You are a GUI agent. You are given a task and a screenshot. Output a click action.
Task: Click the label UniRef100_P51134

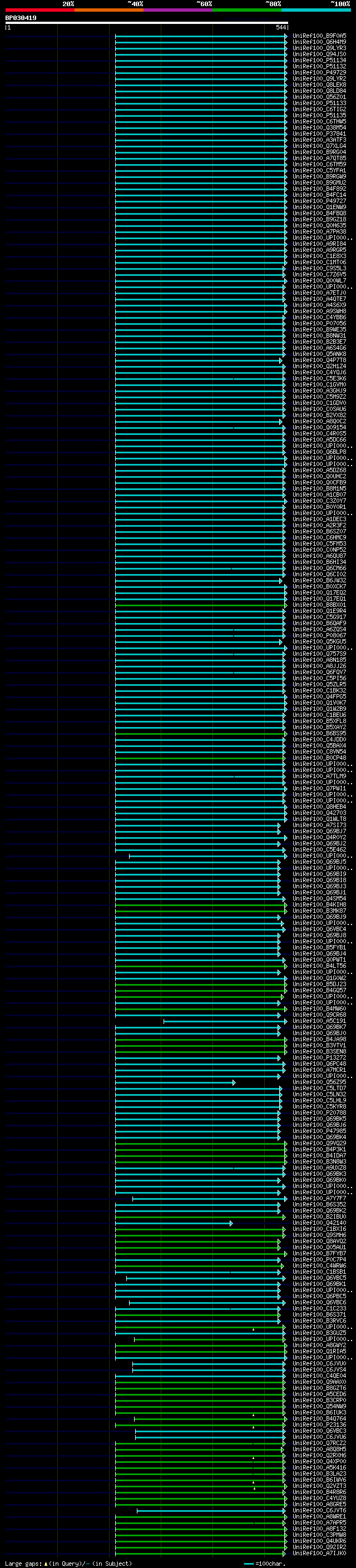319,60
